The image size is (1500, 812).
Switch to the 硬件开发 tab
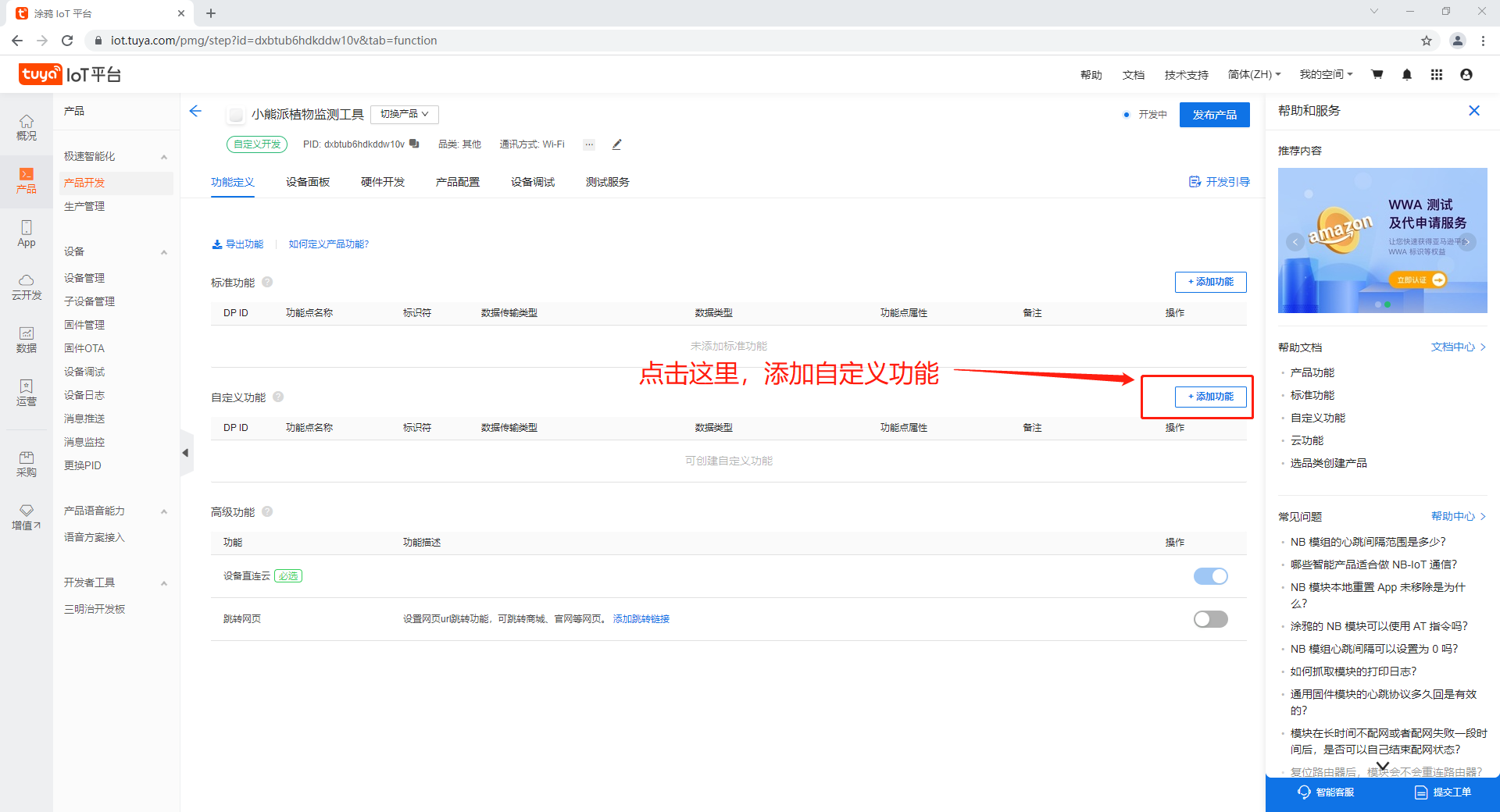click(383, 182)
